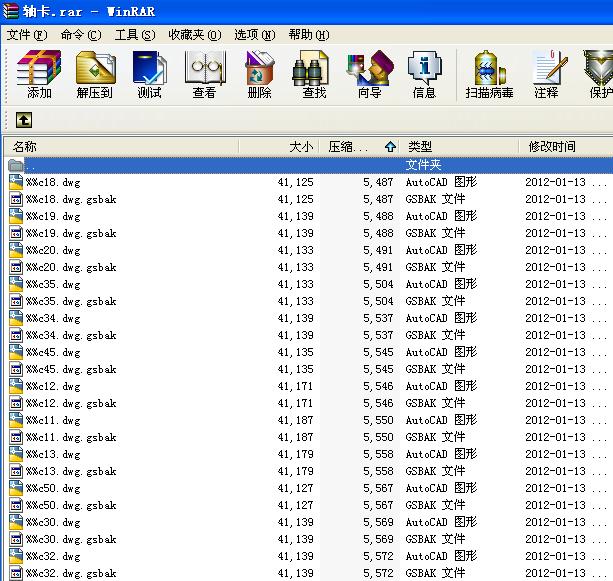Image resolution: width=613 pixels, height=581 pixels.
Task: Click packed size 5,550 of %%c11.dwg
Action: [378, 420]
